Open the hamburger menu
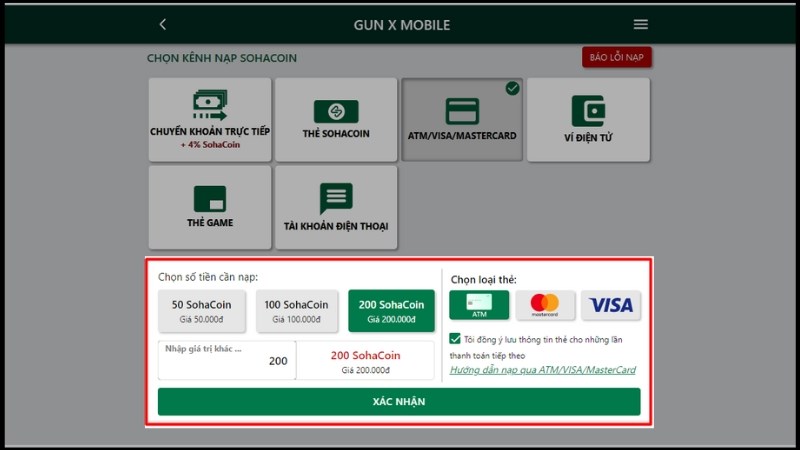 (x=640, y=24)
